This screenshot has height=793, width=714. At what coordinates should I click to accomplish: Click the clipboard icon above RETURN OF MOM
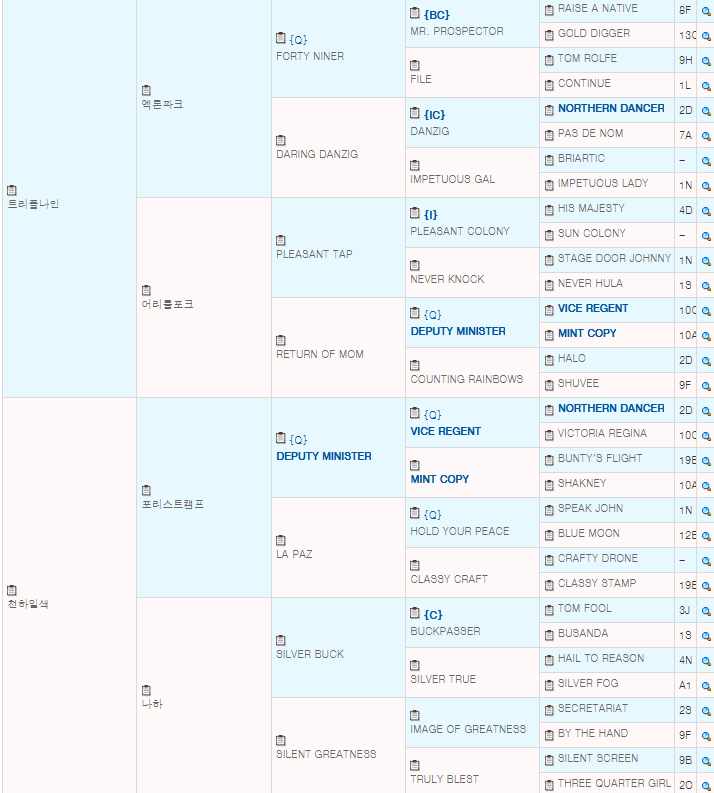coord(281,340)
